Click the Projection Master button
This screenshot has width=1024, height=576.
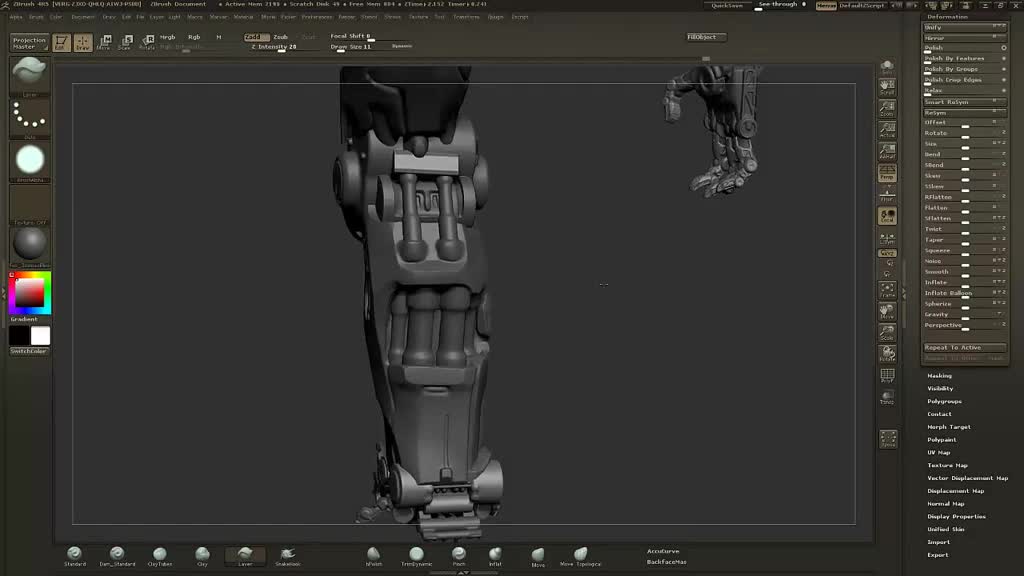tap(29, 43)
